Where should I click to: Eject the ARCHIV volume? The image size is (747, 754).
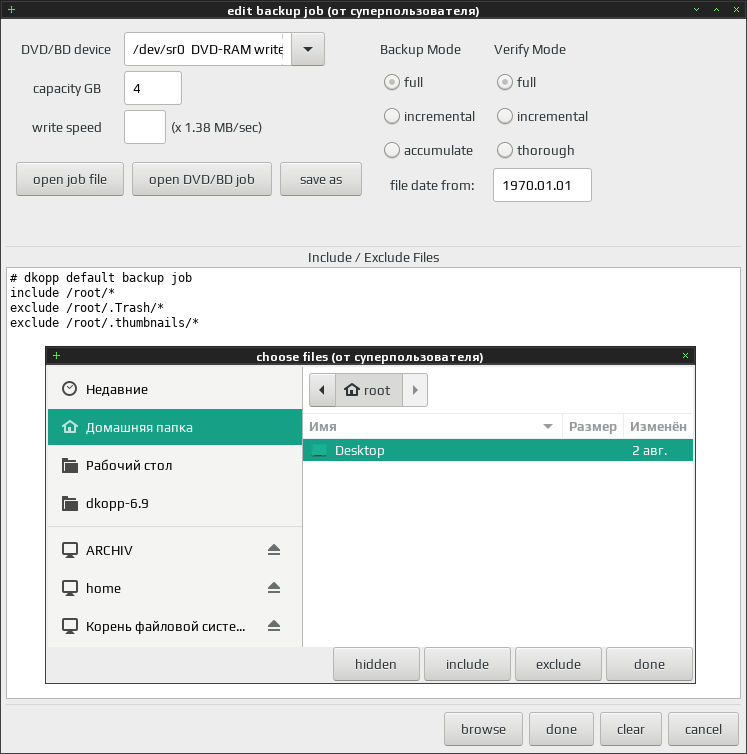click(274, 550)
